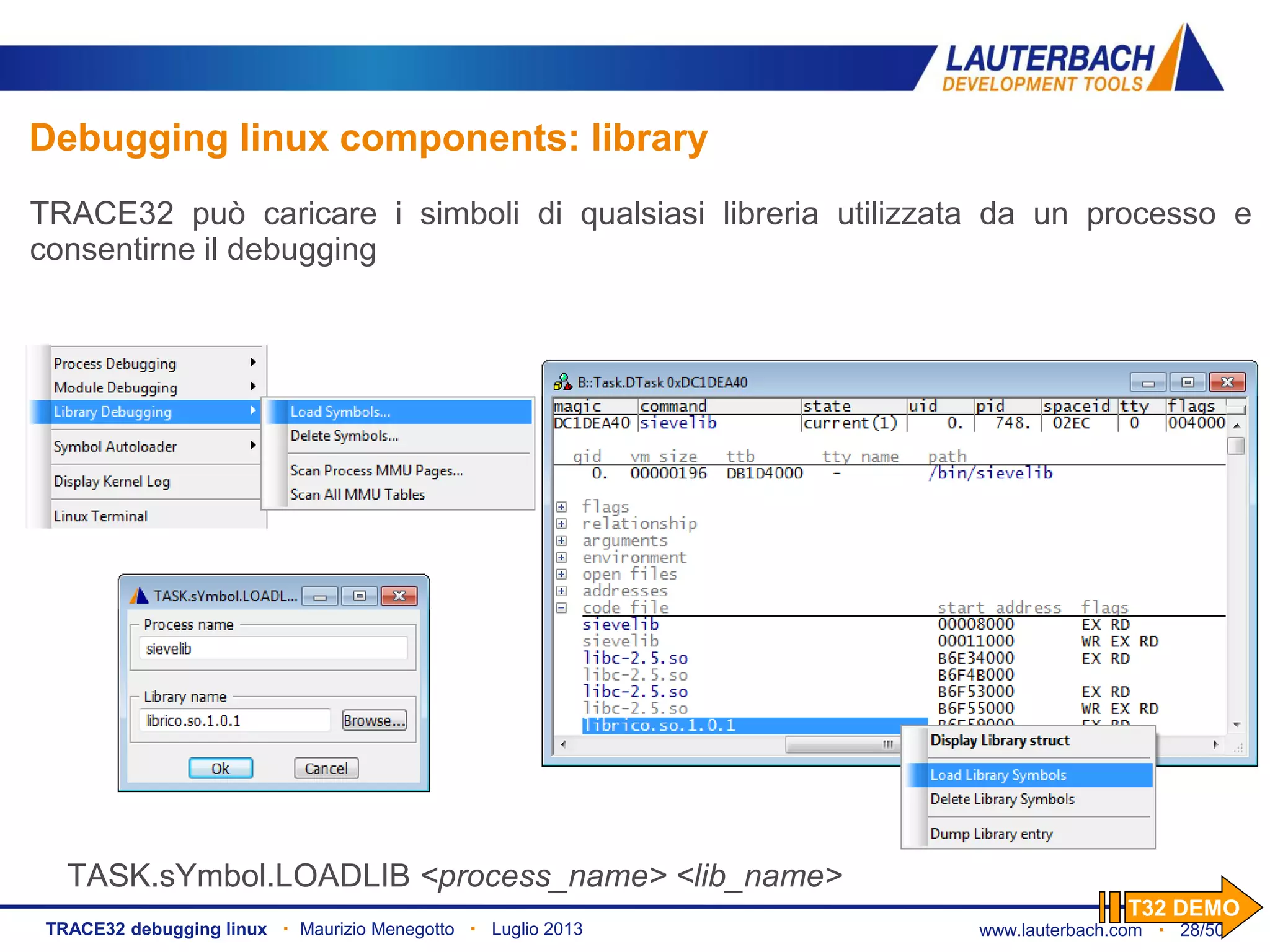Screen dimensions: 1270x952
Task: Click Display Library struct context item
Action: 1029,740
